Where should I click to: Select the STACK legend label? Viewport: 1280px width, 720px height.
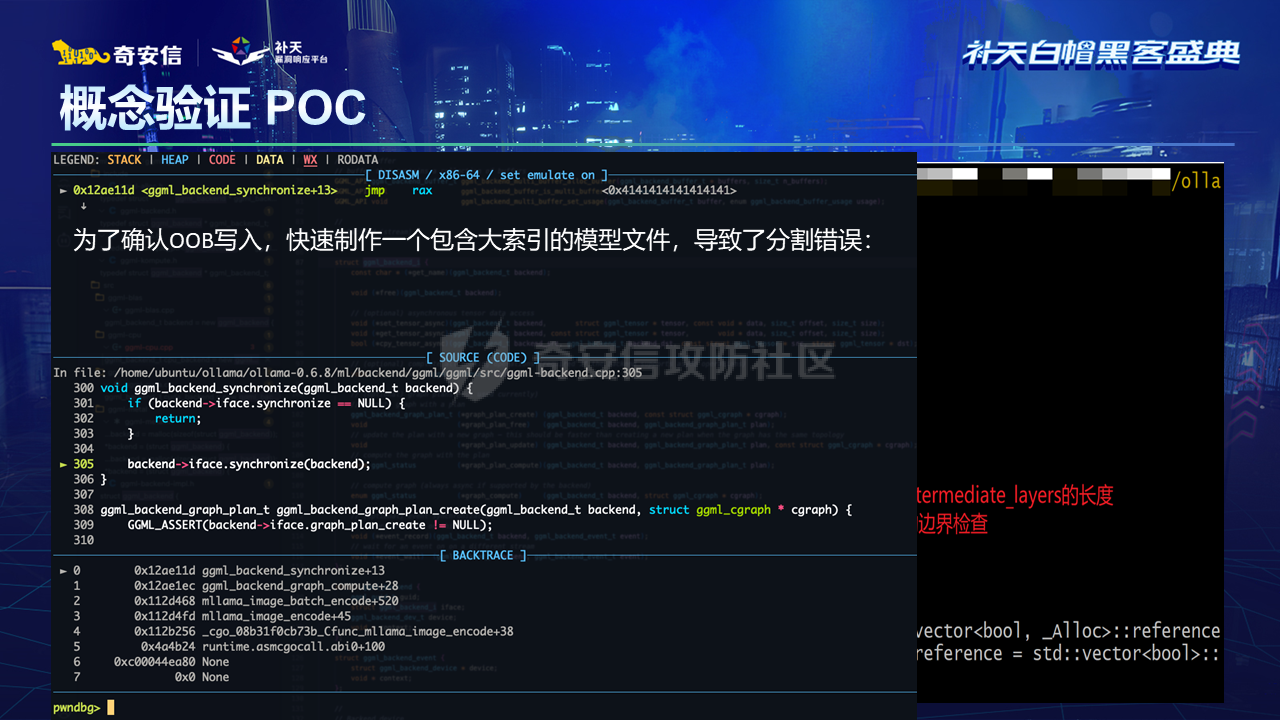pos(124,160)
